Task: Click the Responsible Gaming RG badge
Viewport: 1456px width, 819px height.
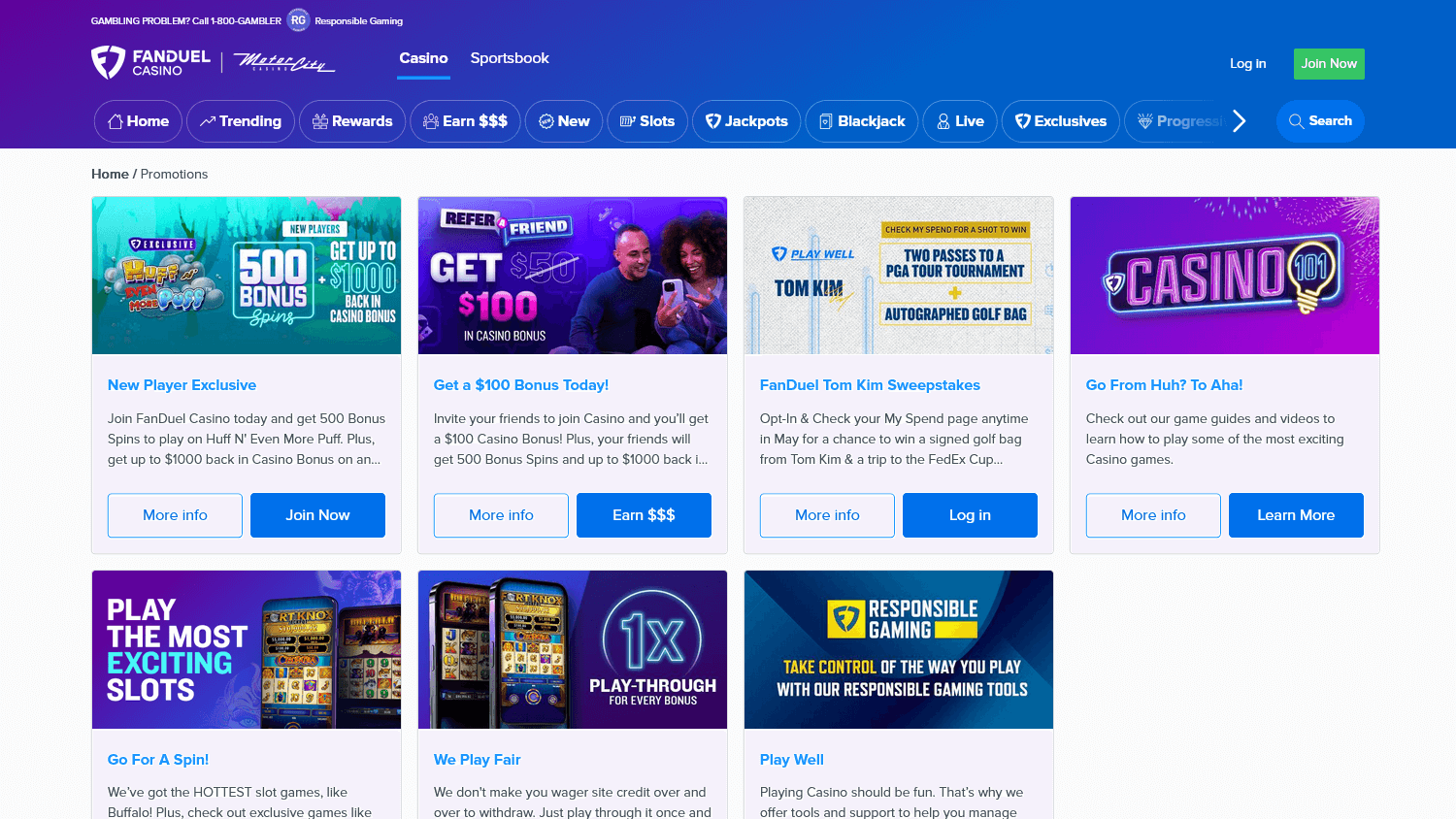Action: tap(297, 19)
